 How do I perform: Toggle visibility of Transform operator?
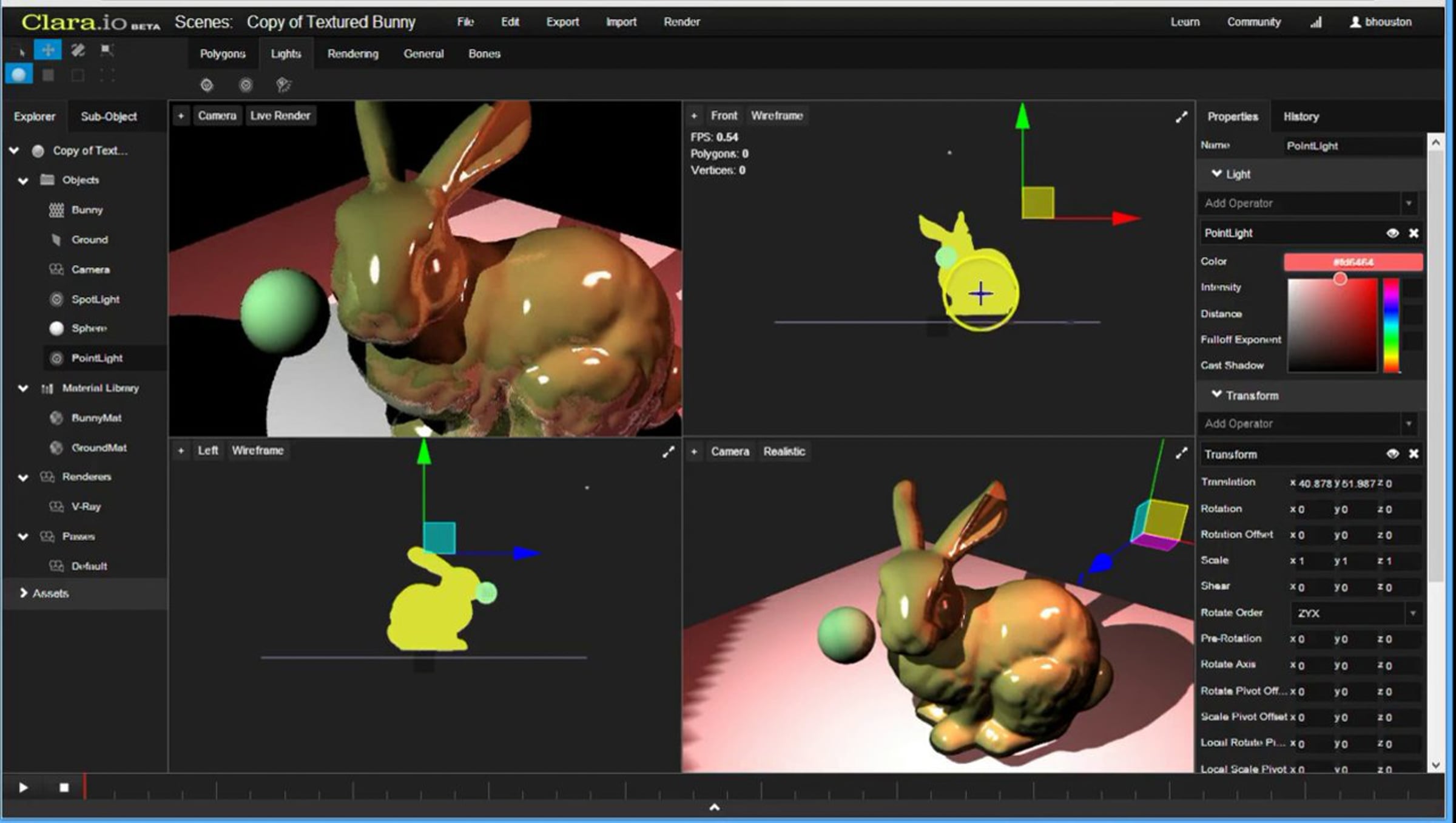tap(1392, 454)
